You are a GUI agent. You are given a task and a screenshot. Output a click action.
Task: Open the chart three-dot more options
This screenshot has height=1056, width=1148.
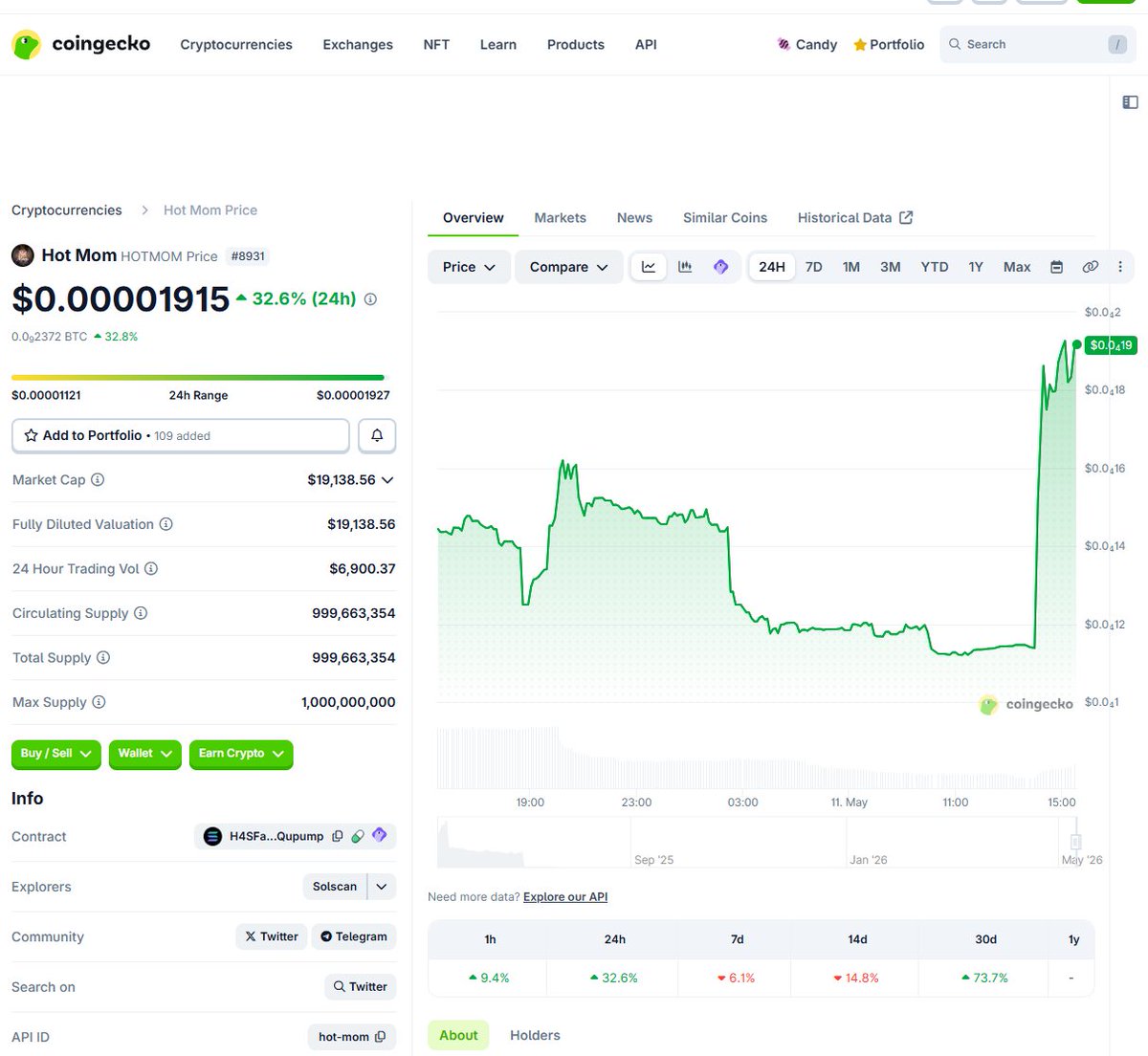(x=1120, y=267)
